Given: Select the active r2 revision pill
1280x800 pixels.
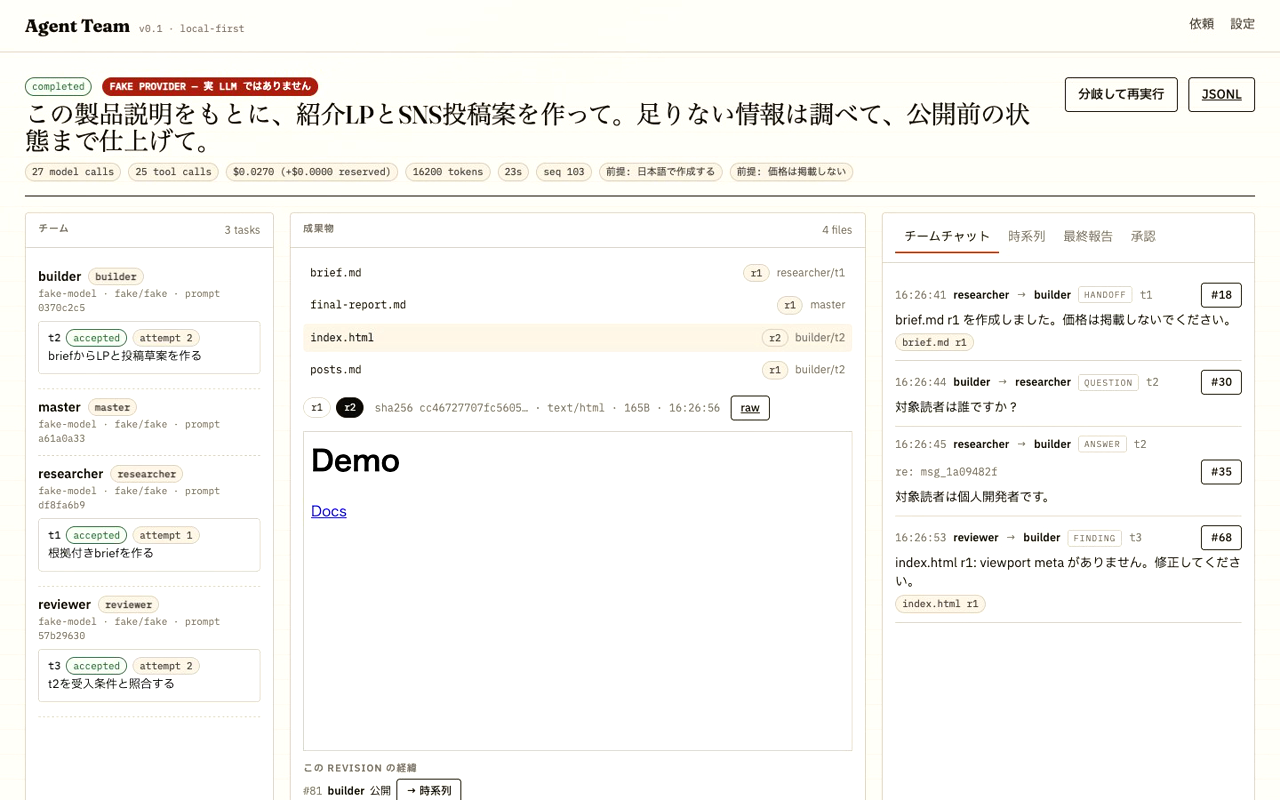Looking at the screenshot, I should [x=350, y=408].
